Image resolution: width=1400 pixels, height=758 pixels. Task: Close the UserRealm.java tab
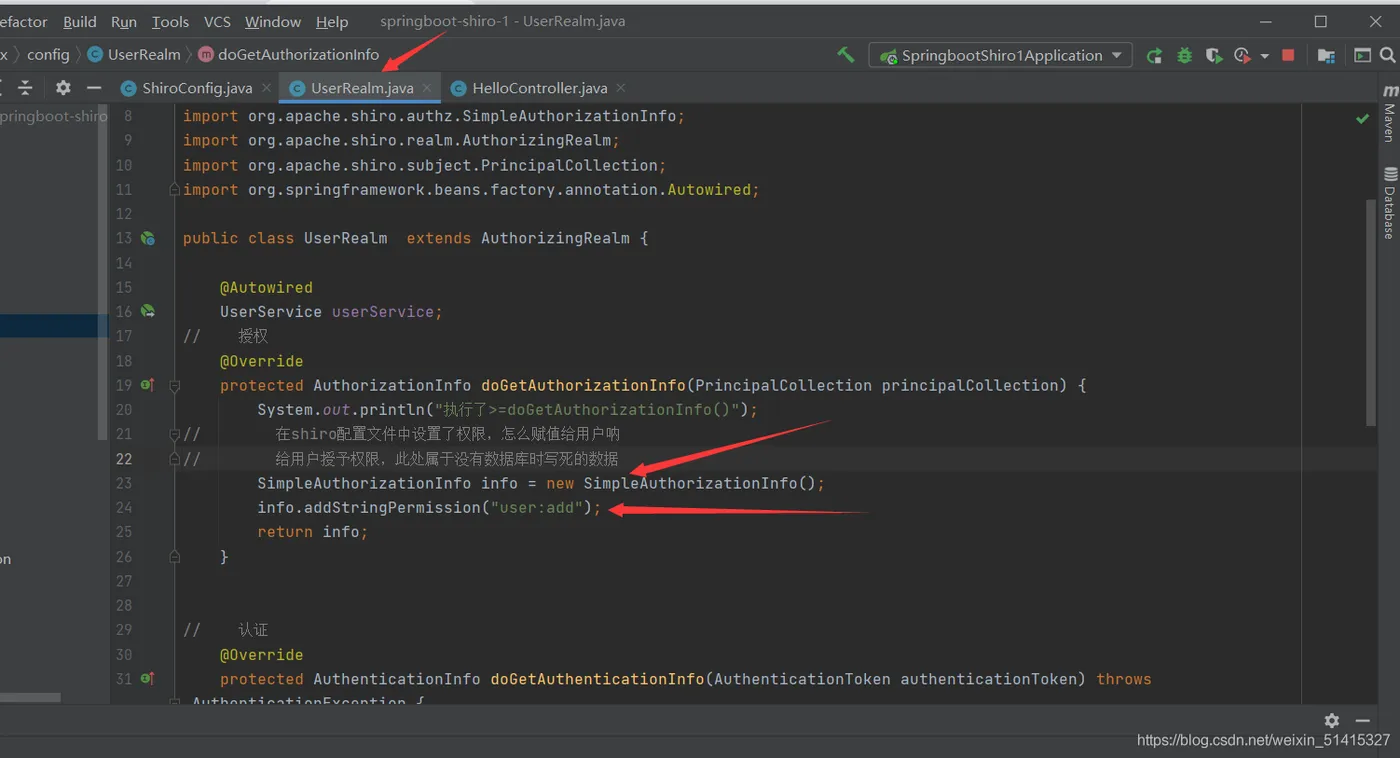(427, 88)
